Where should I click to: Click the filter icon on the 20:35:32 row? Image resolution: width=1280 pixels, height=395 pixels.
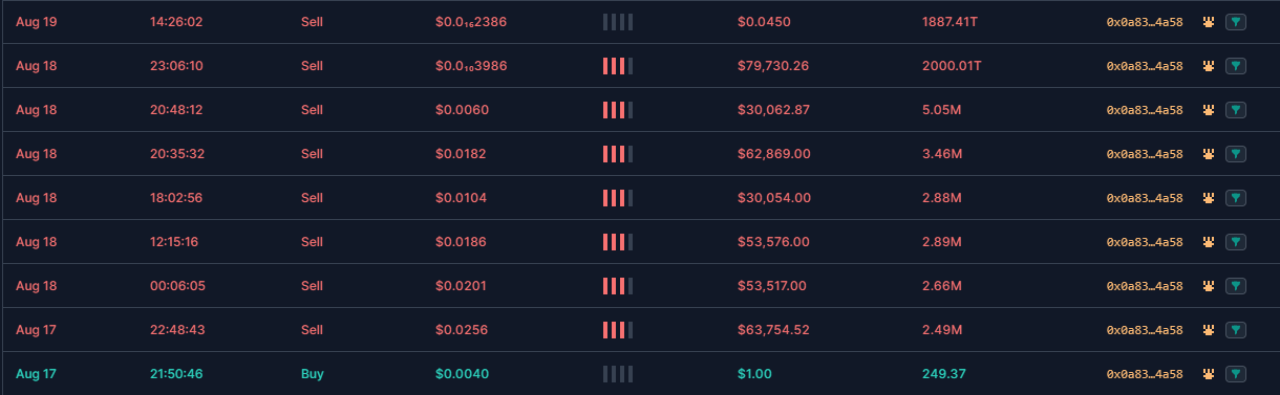pos(1236,154)
